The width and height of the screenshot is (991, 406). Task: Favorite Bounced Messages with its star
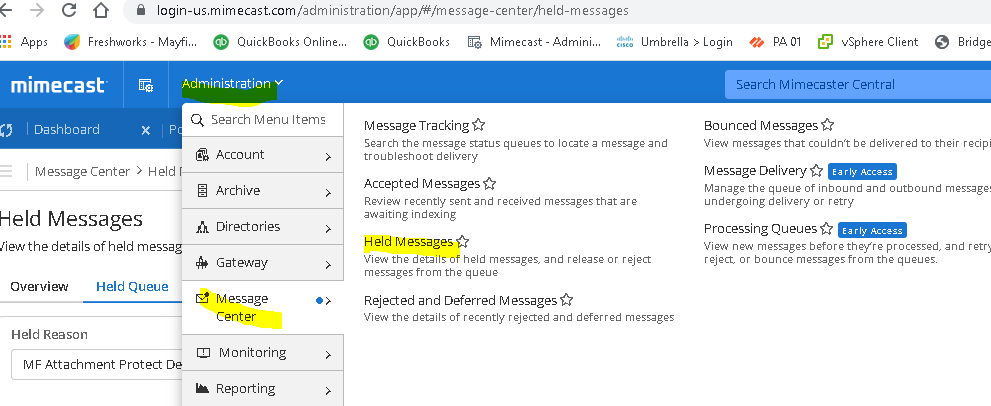tap(827, 125)
